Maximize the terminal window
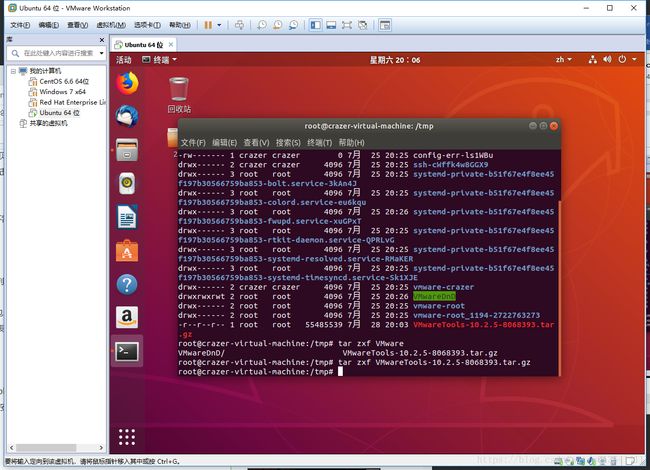This screenshot has height=470, width=650. 543,126
